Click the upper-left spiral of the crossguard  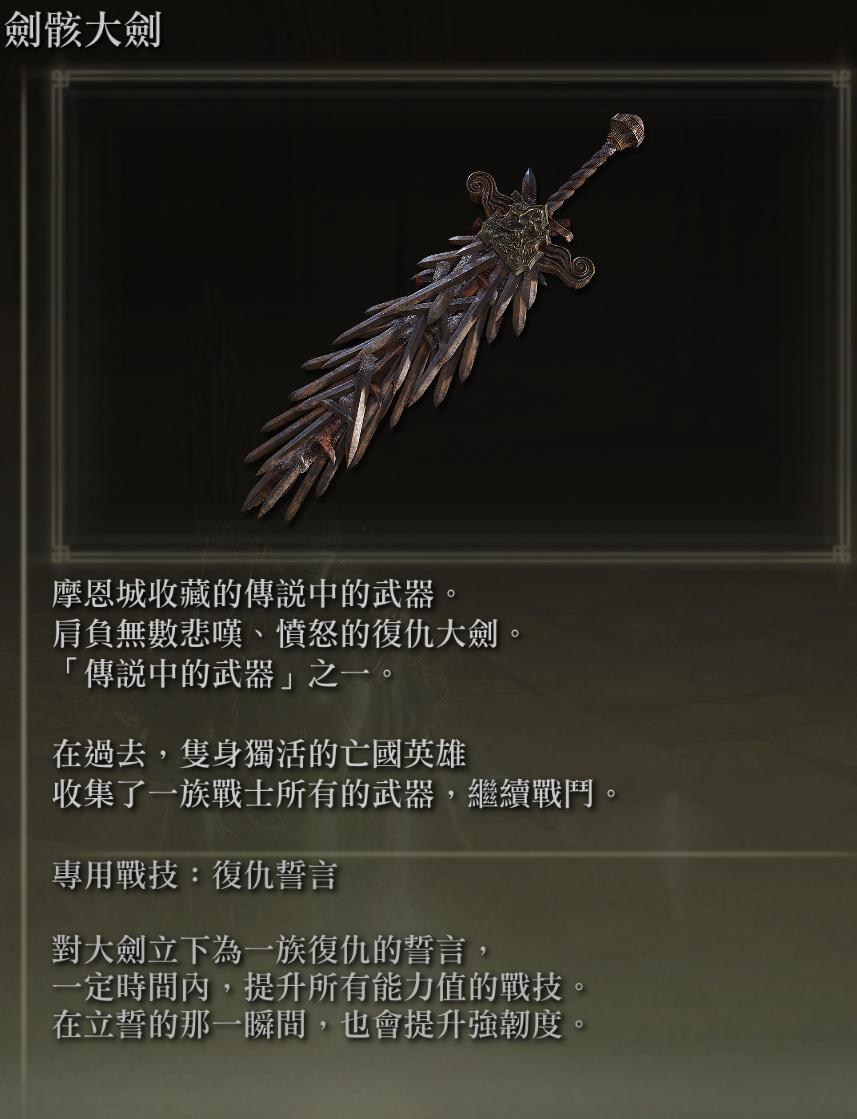[x=485, y=187]
